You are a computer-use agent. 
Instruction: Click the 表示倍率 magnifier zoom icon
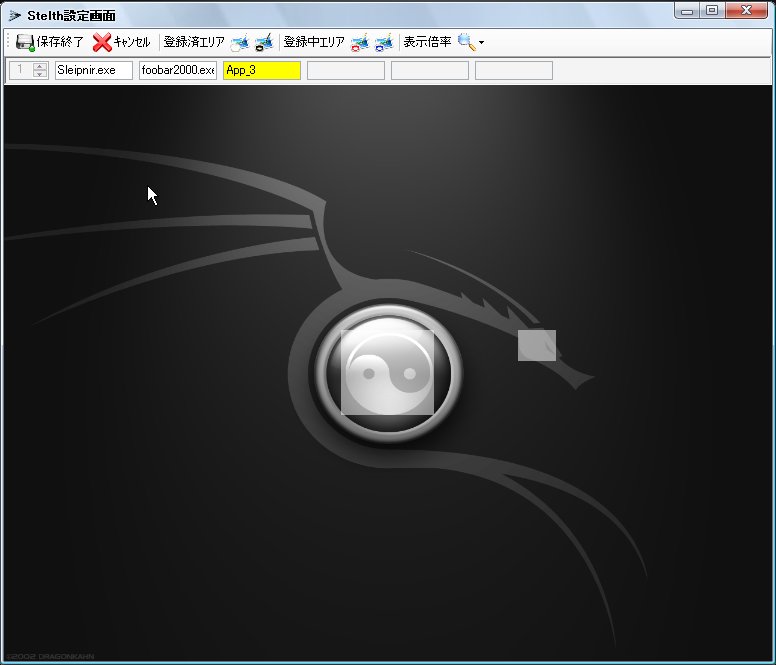point(466,43)
